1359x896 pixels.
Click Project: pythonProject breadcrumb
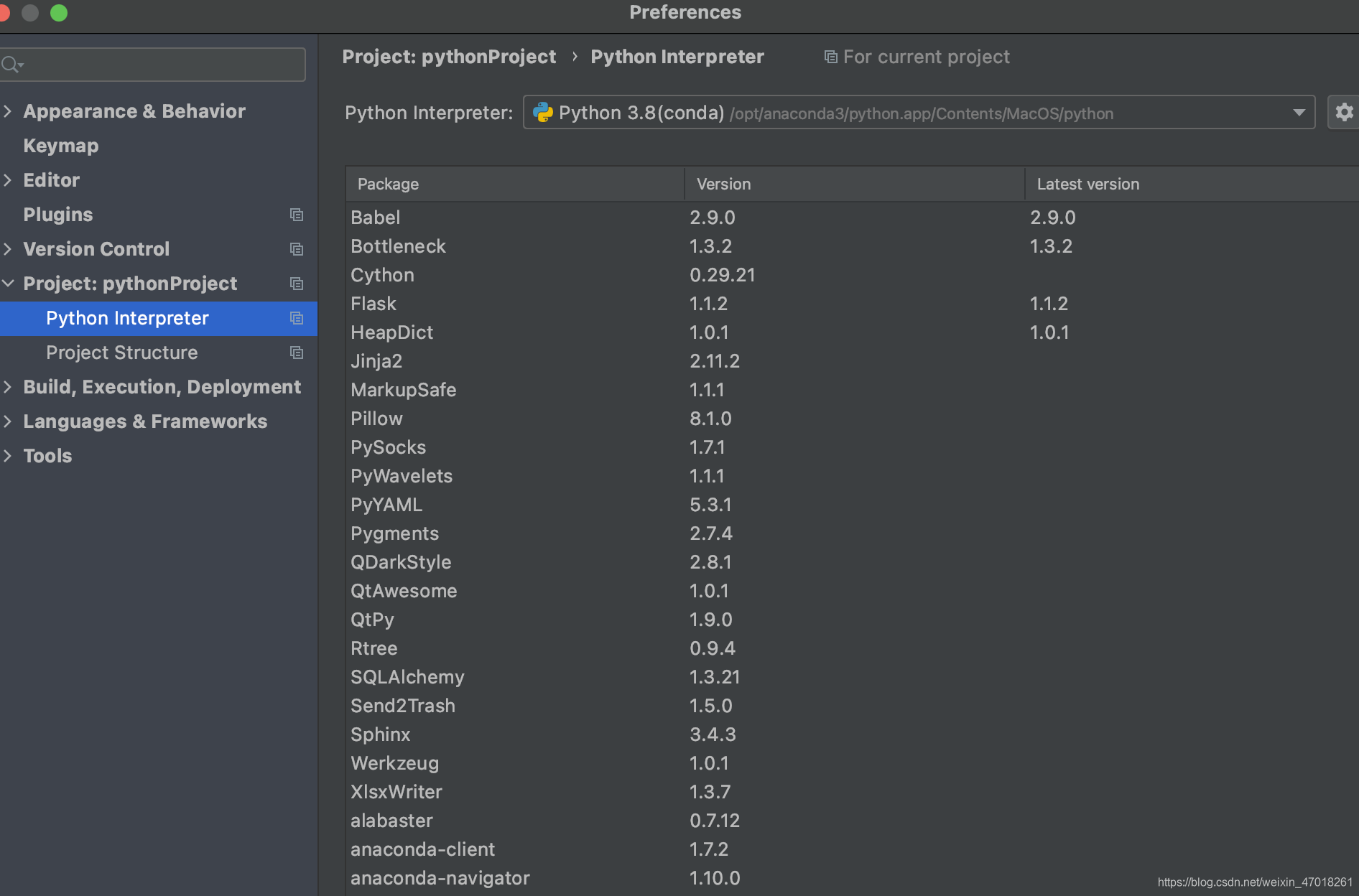tap(449, 57)
